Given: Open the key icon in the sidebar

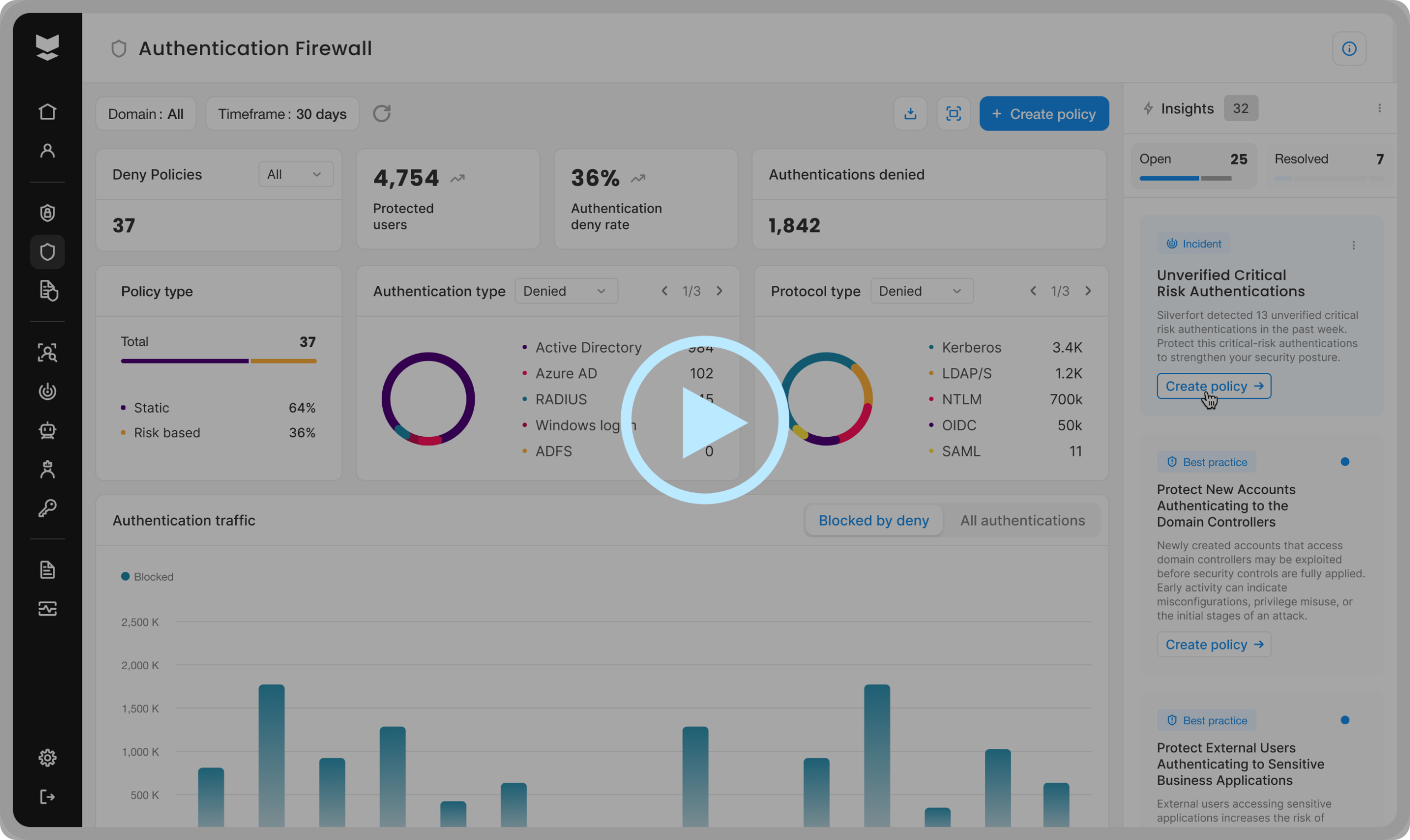Looking at the screenshot, I should 47,508.
